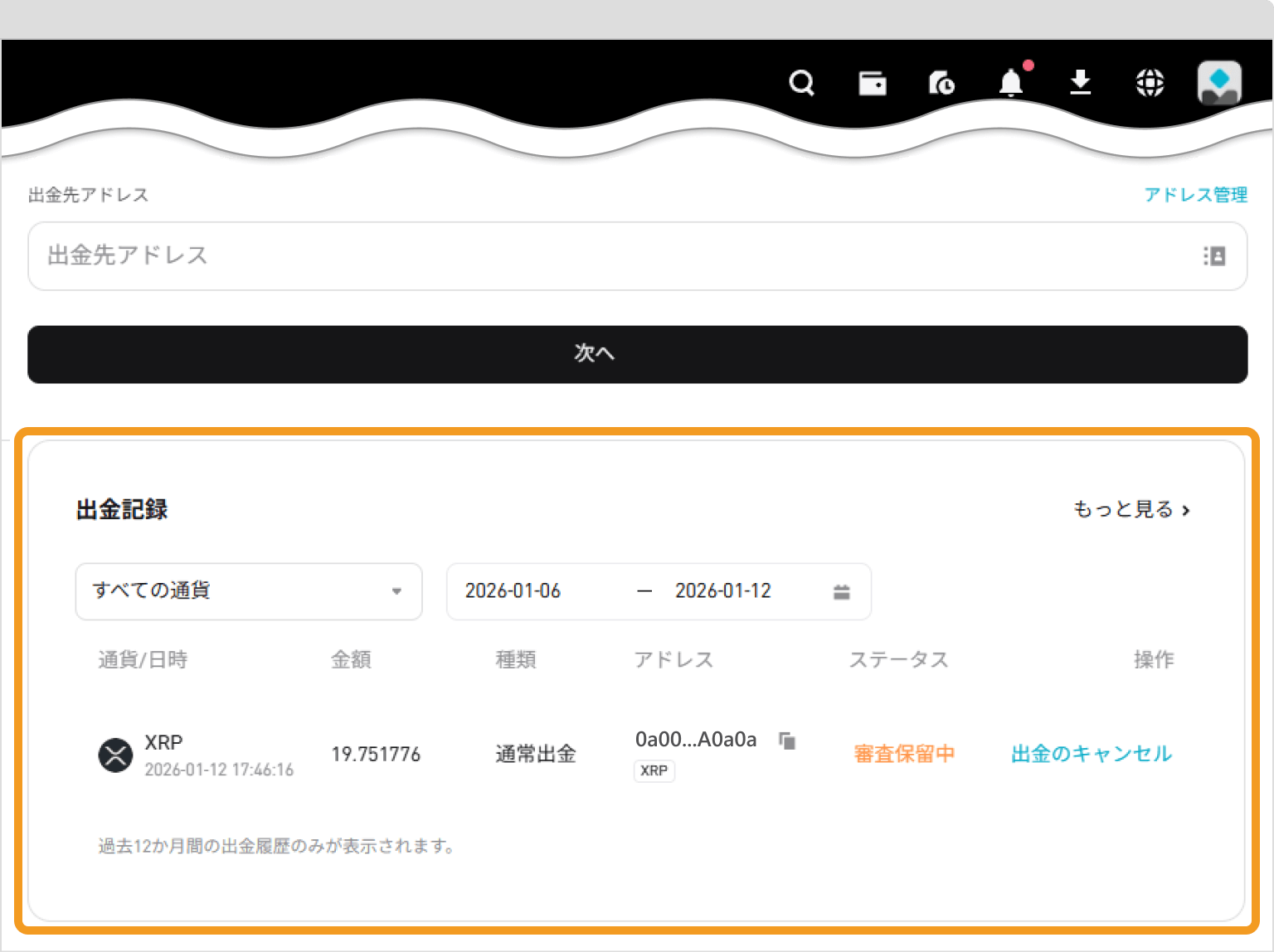The height and width of the screenshot is (952, 1274).
Task: Click the download icon in the top bar
Action: coord(1080,83)
